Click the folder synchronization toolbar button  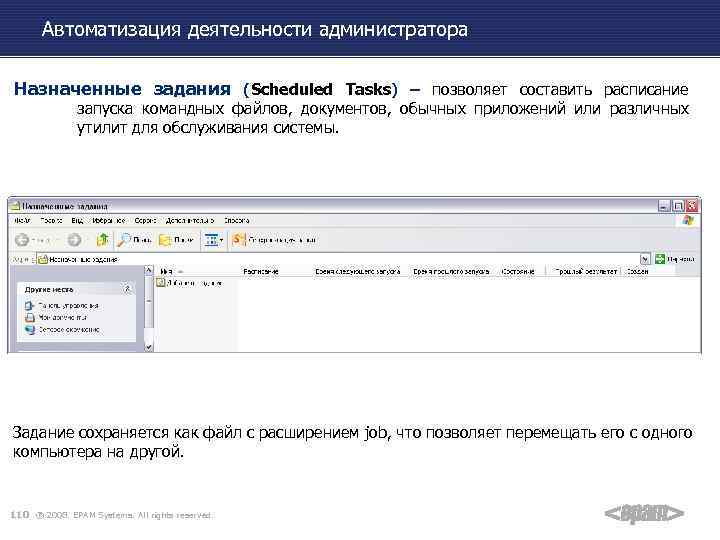click(x=274, y=240)
